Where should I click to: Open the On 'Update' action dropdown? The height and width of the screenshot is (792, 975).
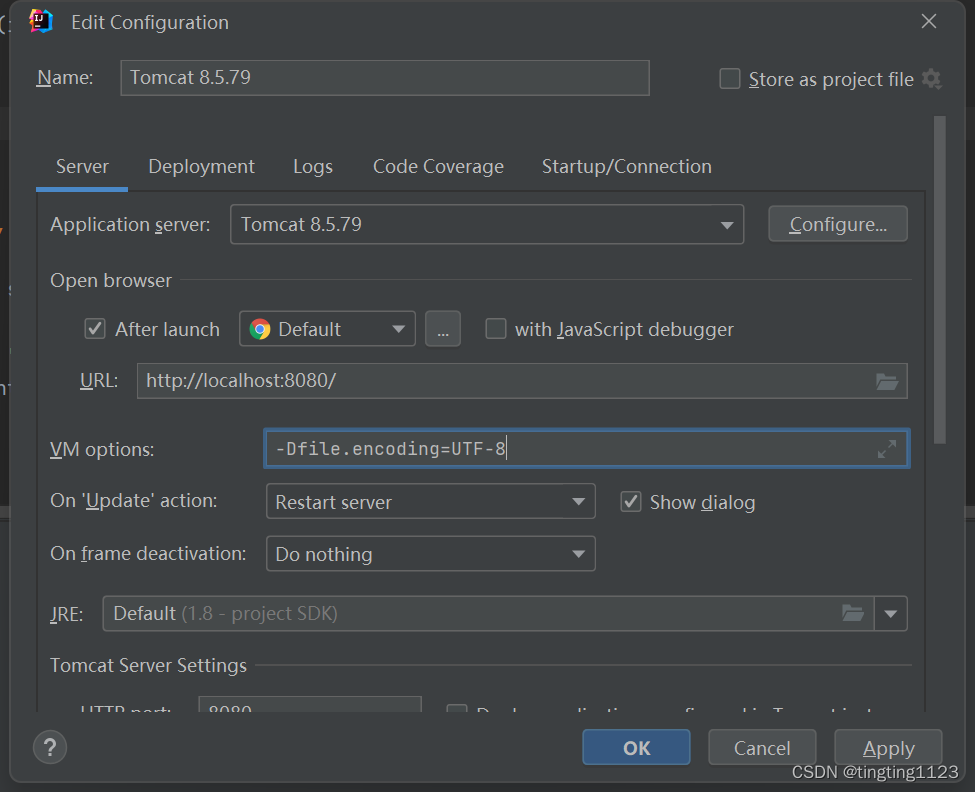click(x=430, y=502)
